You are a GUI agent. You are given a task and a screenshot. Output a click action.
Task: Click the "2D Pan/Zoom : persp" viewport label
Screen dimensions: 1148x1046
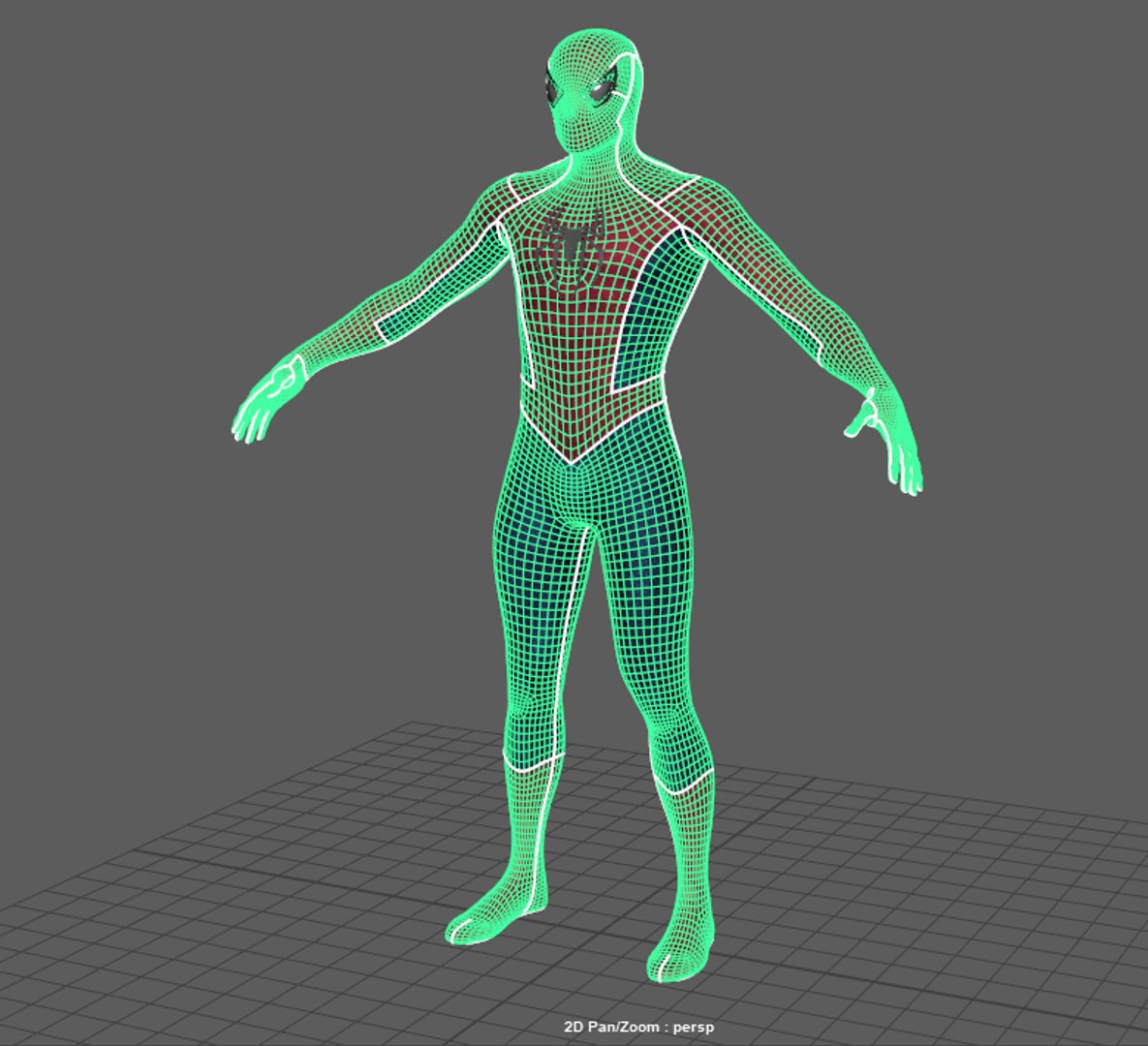click(x=638, y=1027)
